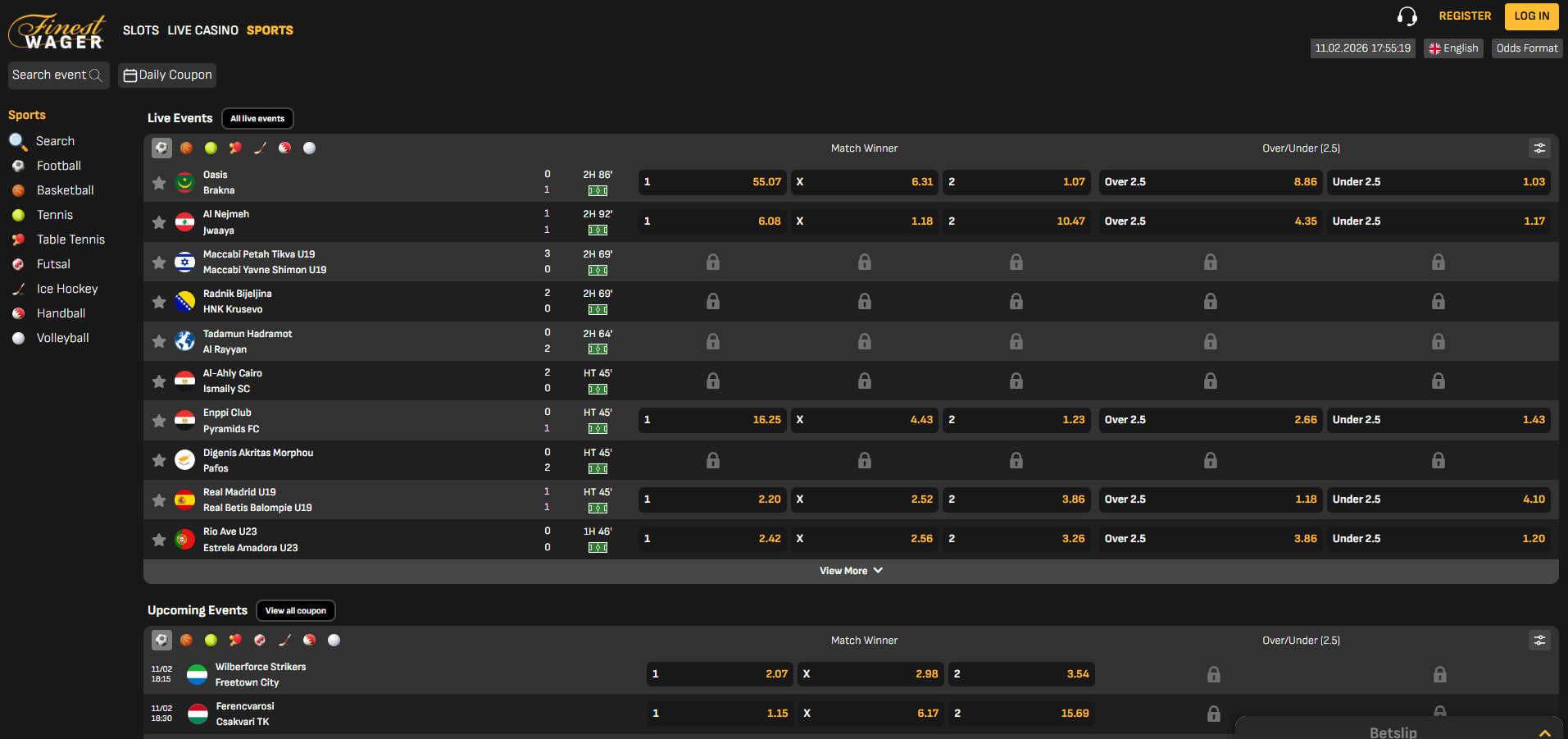
Task: Open the Daily Coupon
Action: point(166,75)
